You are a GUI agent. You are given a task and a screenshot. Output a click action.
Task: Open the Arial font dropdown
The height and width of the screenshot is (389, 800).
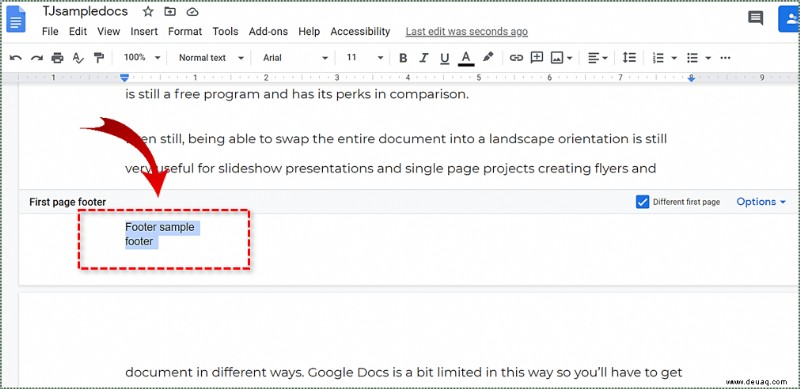pos(295,58)
